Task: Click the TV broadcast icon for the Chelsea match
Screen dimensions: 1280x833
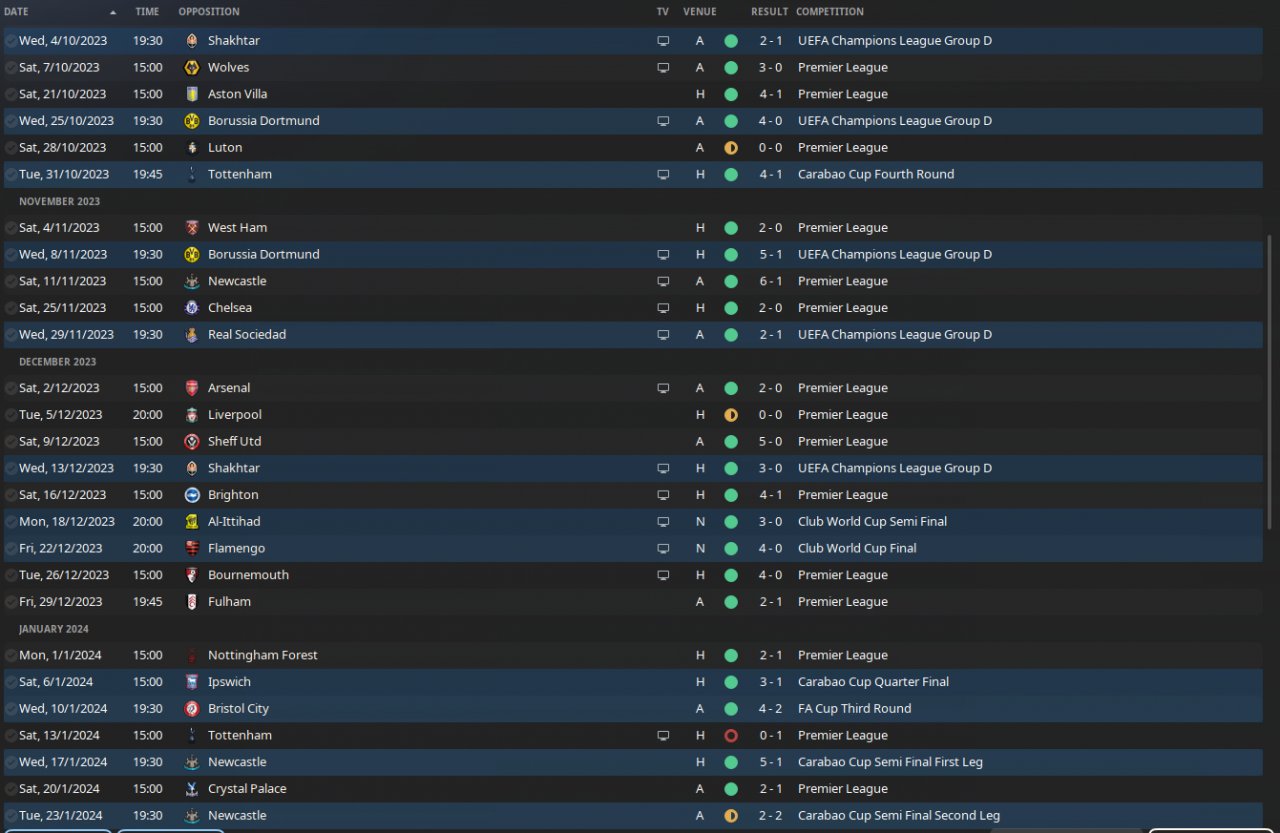Action: pyautogui.click(x=662, y=308)
